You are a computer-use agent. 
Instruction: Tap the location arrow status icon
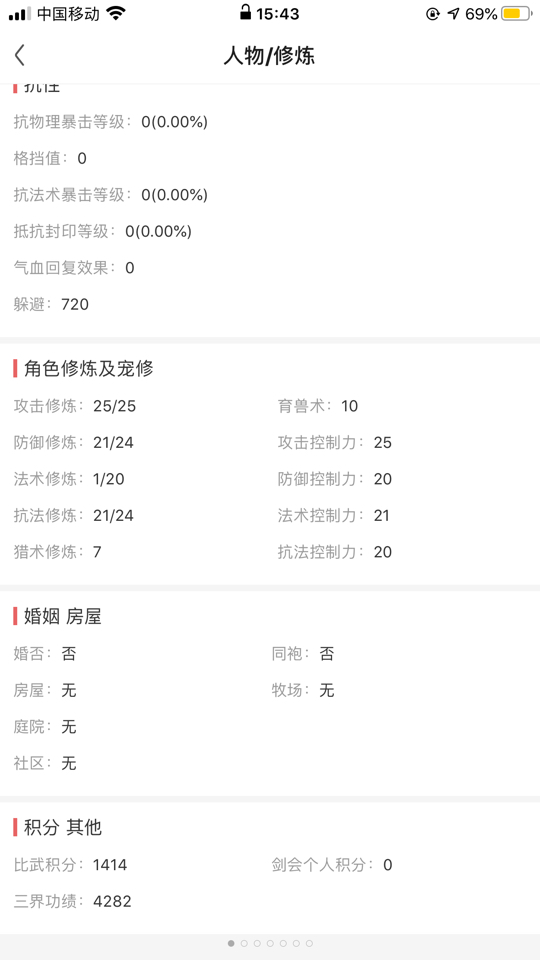click(x=453, y=13)
